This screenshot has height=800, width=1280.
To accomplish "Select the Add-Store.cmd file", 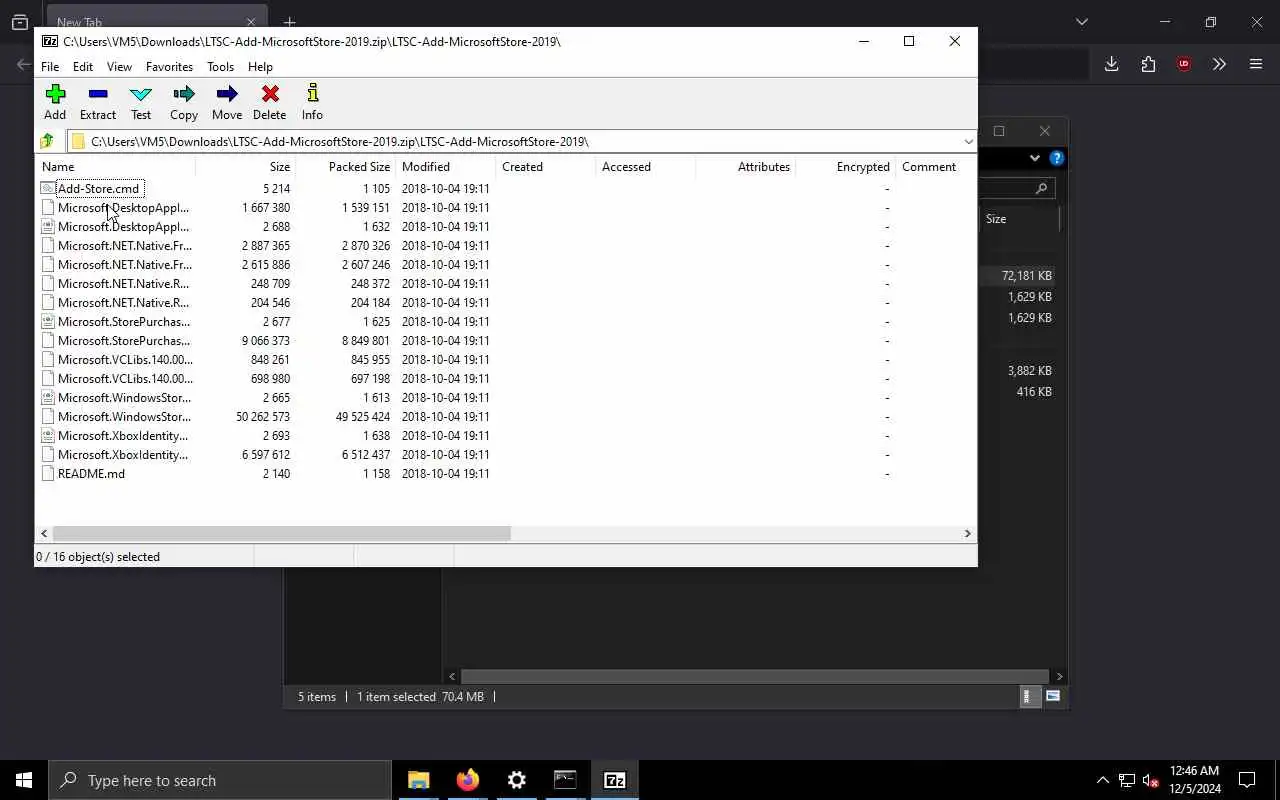I will coord(98,188).
